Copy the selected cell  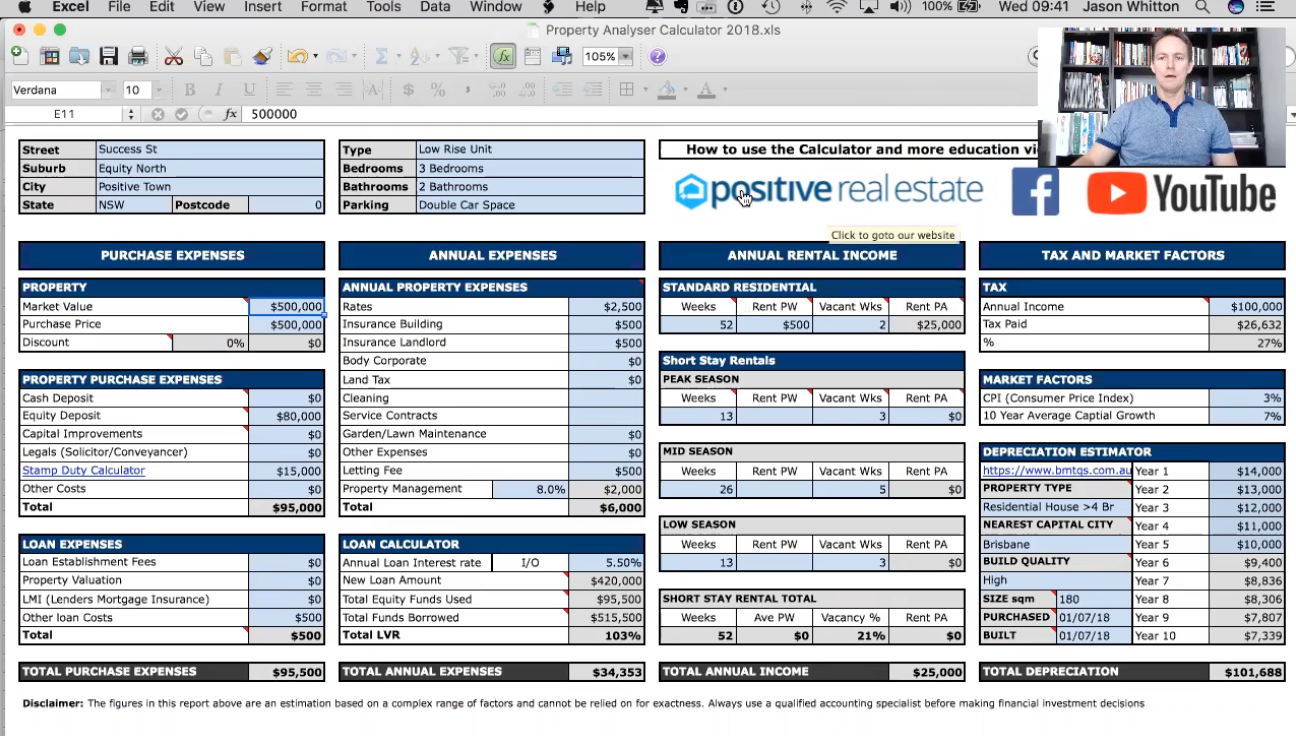coord(203,56)
